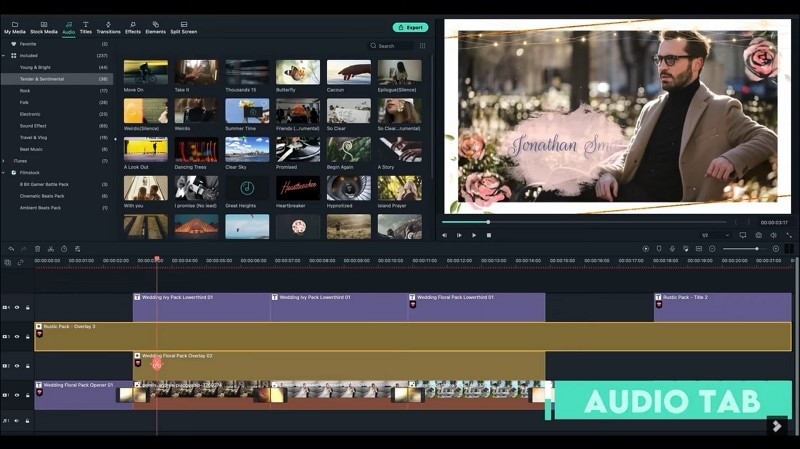Open the speed stopwatch tool
This screenshot has width=800, height=449.
coord(64,249)
